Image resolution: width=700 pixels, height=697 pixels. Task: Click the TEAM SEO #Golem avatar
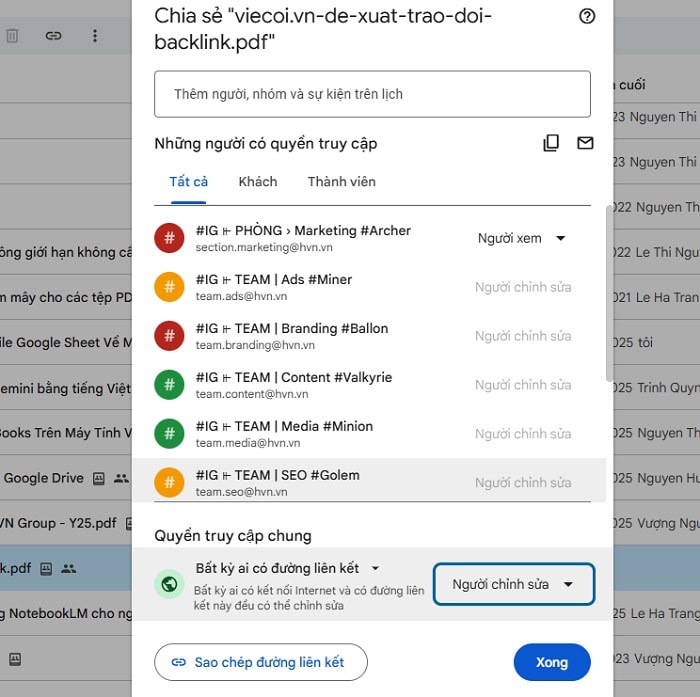click(169, 483)
